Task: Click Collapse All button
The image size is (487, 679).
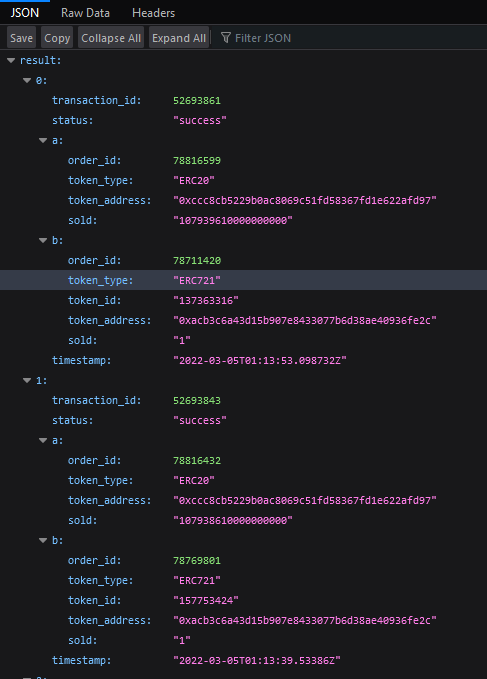Action: [111, 38]
